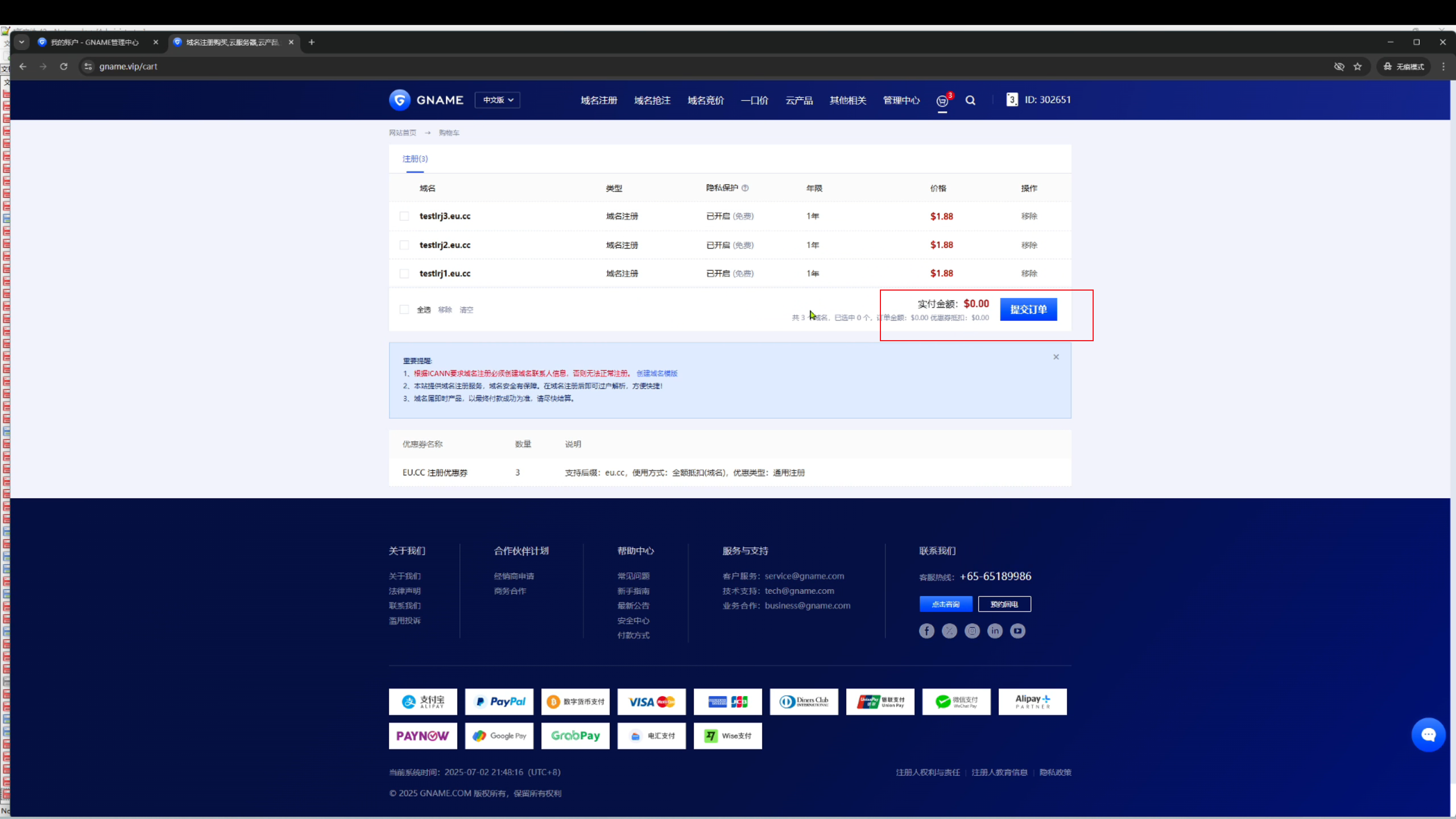Click the search magnifier icon in header

(970, 100)
